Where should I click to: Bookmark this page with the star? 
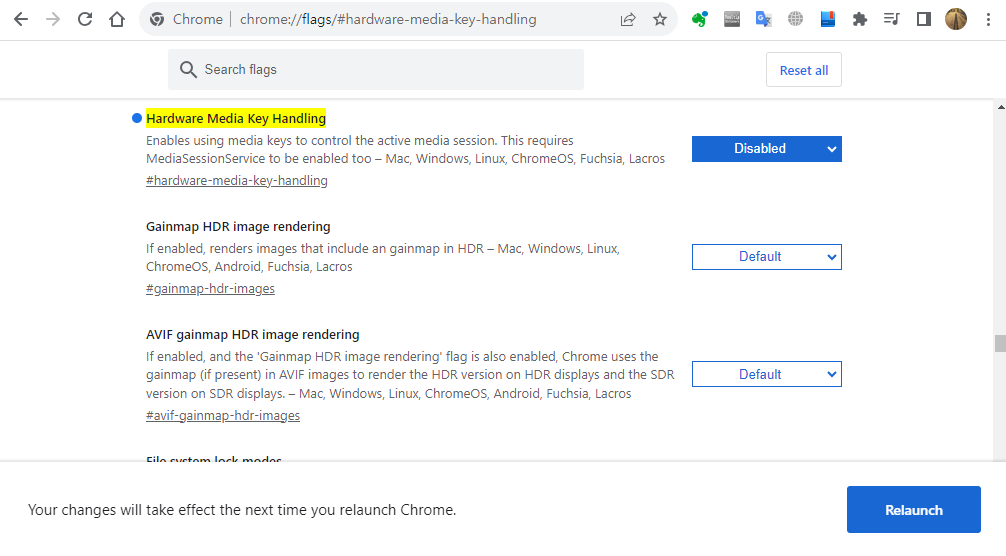click(660, 19)
